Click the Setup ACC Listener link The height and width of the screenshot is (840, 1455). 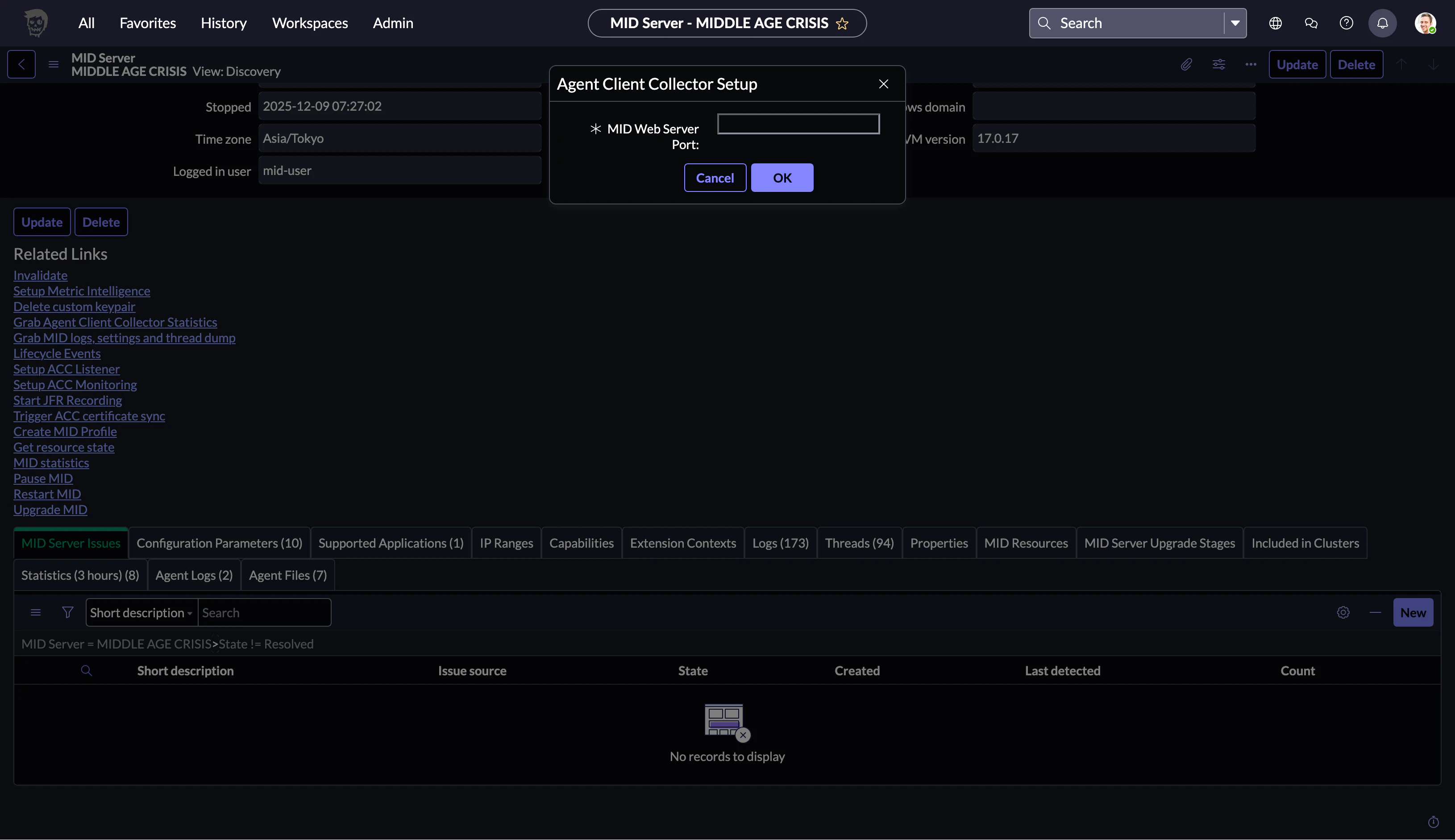67,369
